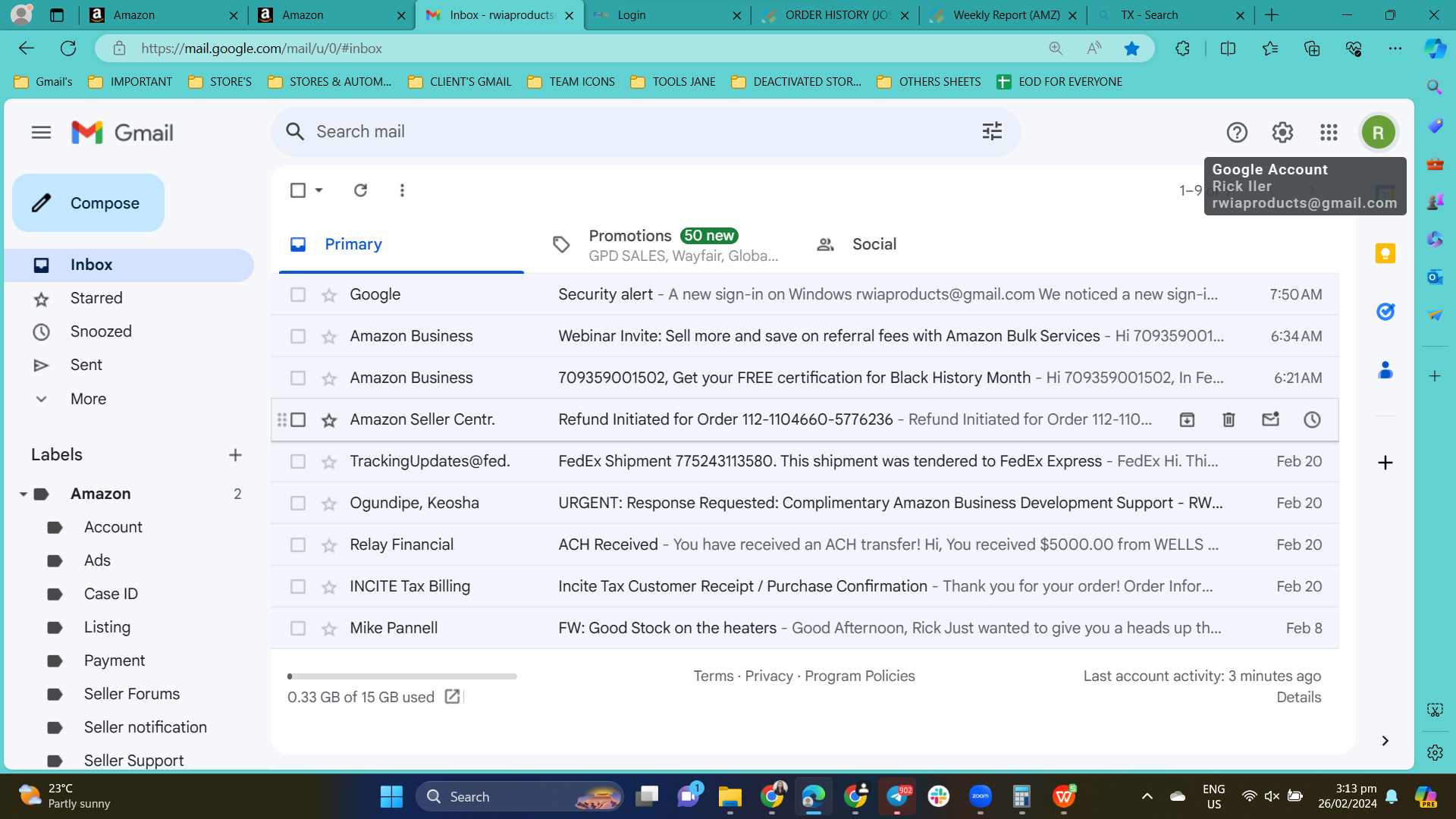Open the TOOLS JANE bookmarks folder
This screenshot has width=1456, height=819.
click(673, 82)
